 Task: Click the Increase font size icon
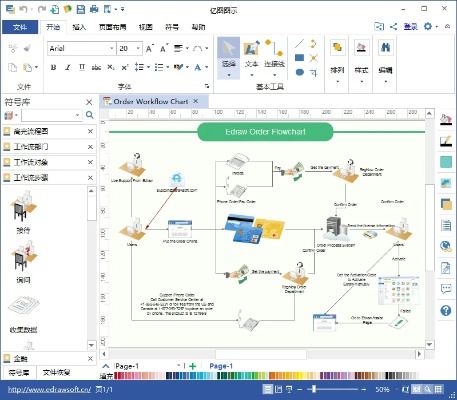tap(150, 49)
